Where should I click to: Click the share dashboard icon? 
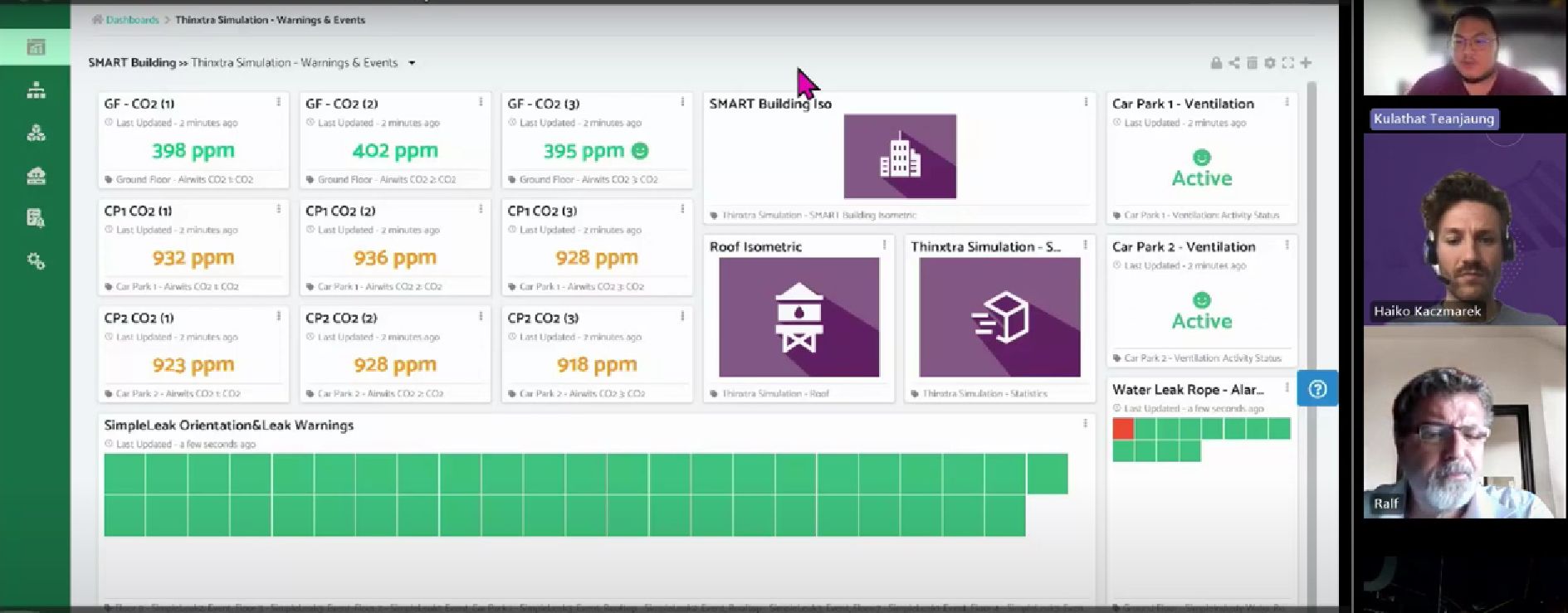(1234, 63)
